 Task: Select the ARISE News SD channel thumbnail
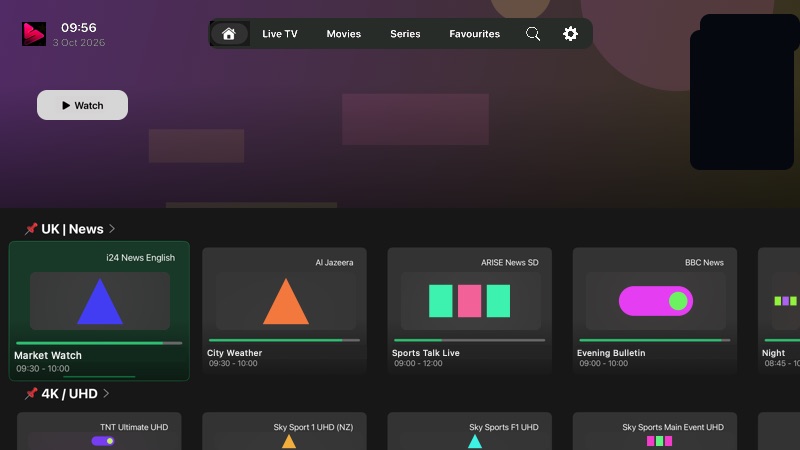click(x=470, y=301)
